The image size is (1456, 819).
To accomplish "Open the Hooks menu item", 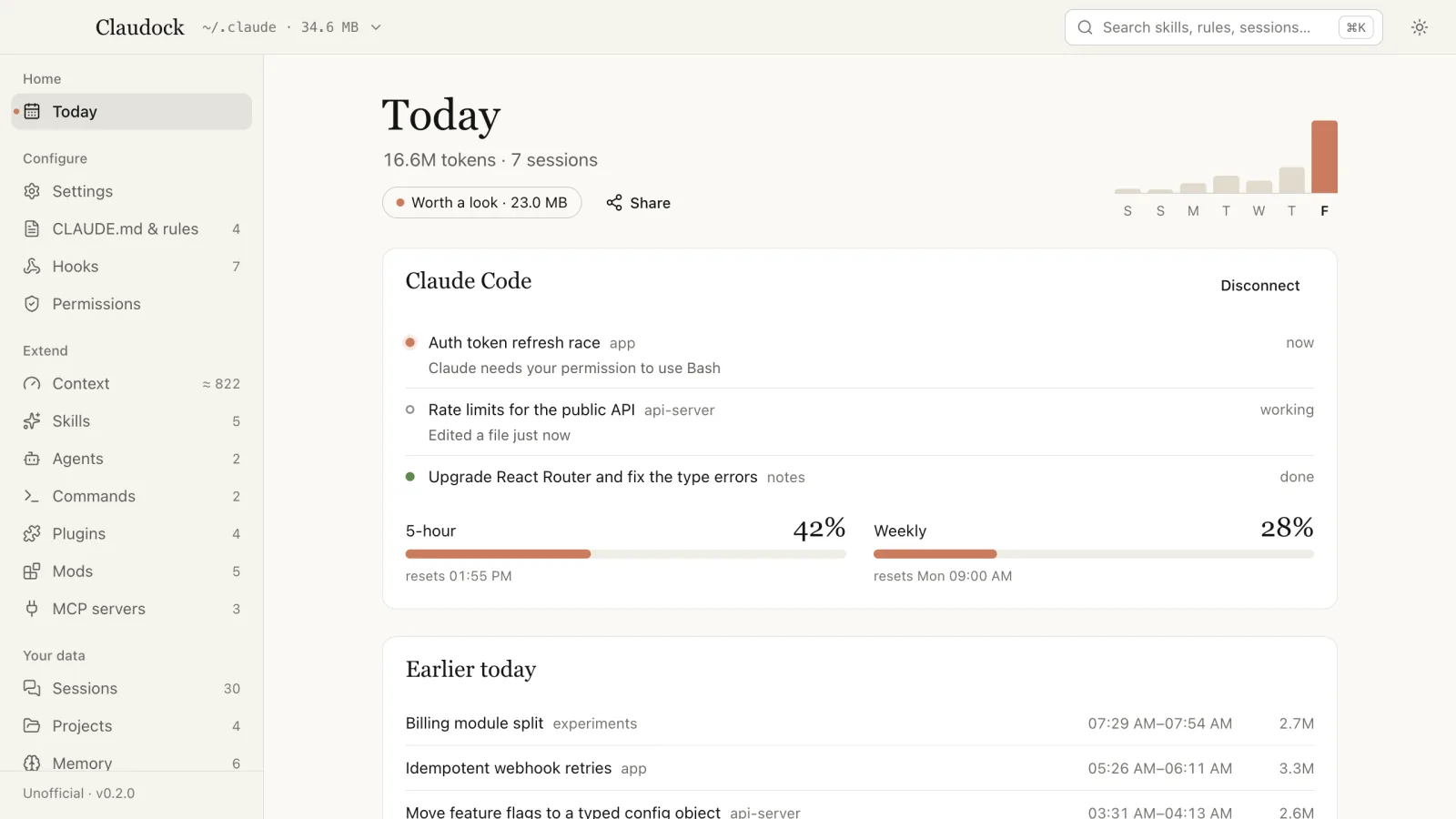I will tap(132, 266).
